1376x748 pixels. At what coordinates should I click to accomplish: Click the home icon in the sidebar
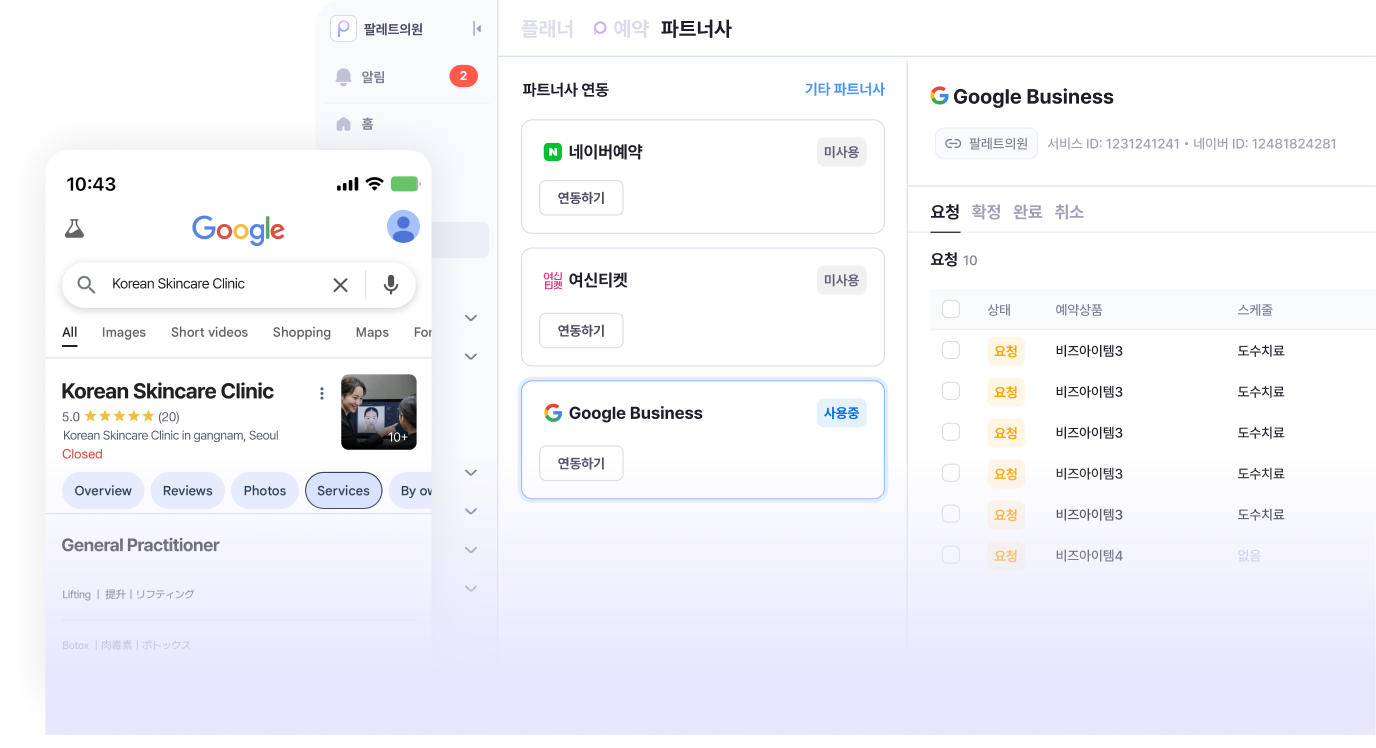click(344, 124)
